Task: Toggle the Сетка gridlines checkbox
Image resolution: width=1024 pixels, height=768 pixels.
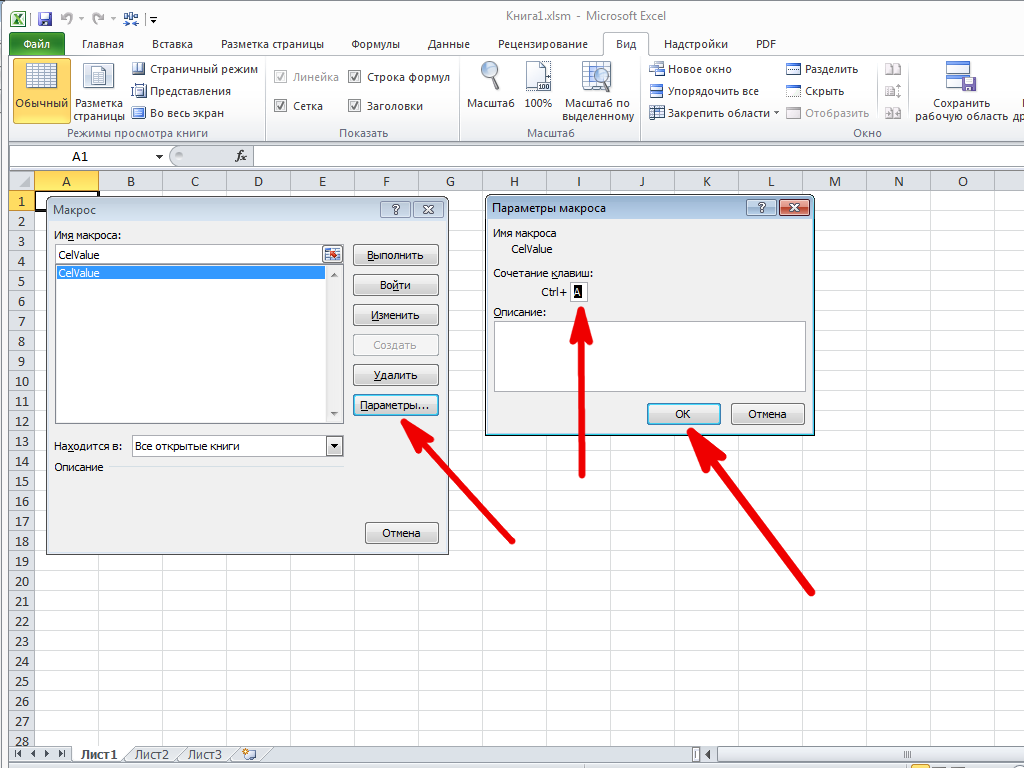Action: pyautogui.click(x=281, y=105)
